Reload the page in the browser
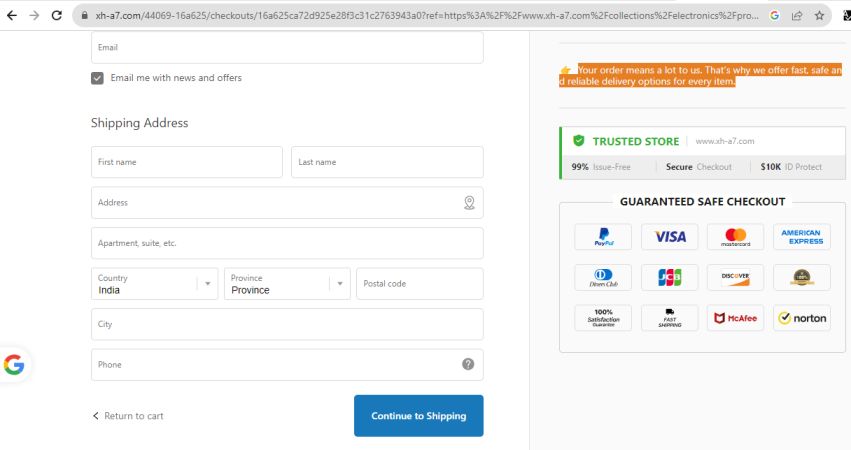Image resolution: width=851 pixels, height=450 pixels. tap(56, 16)
